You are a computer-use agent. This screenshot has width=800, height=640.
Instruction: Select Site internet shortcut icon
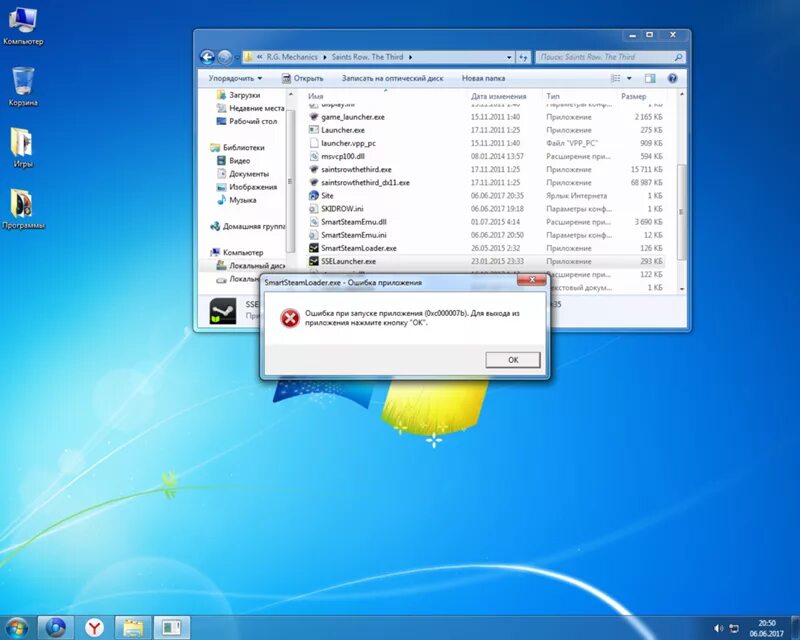(314, 195)
